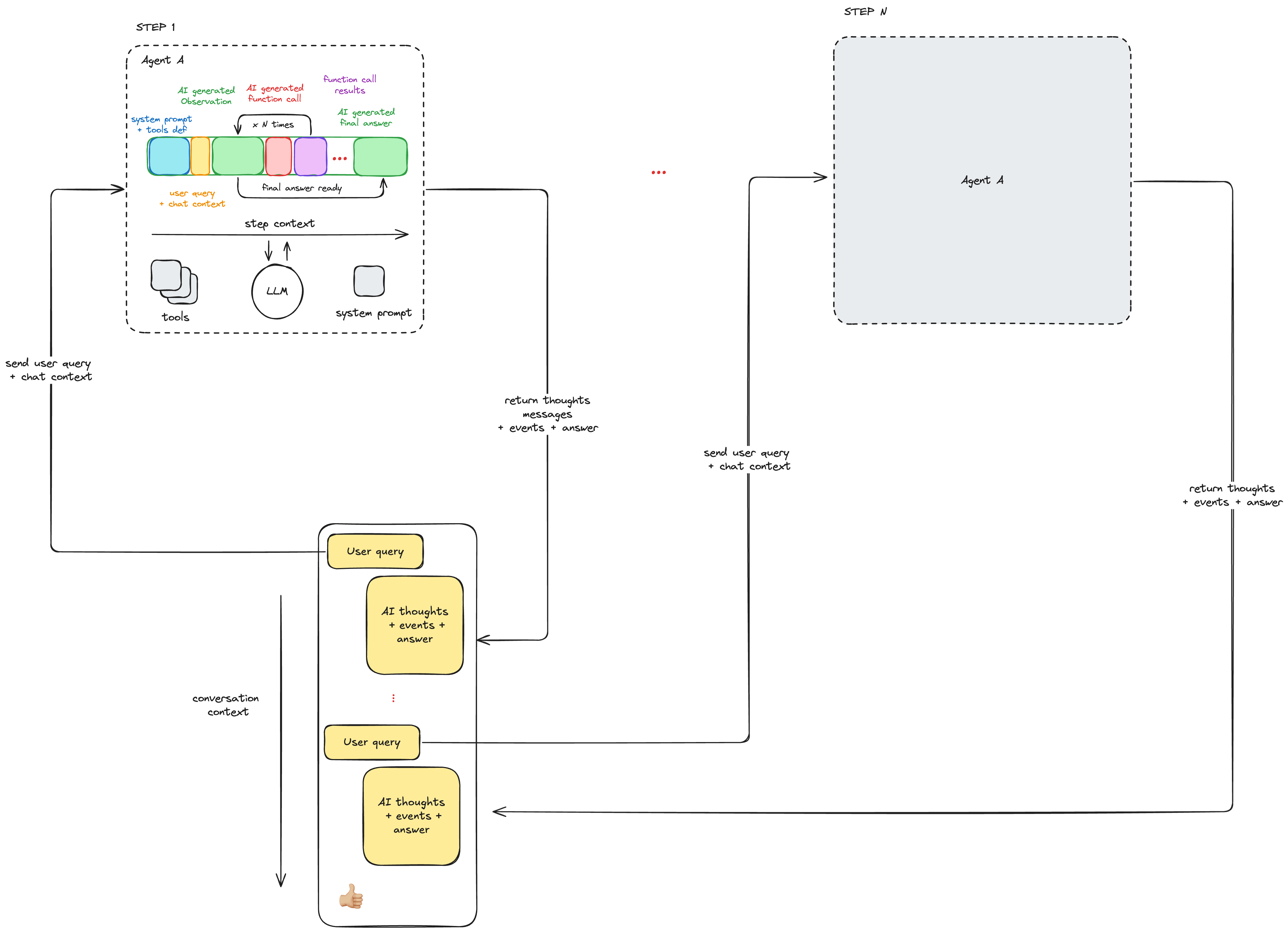Click the 'tools' caption

[175, 317]
